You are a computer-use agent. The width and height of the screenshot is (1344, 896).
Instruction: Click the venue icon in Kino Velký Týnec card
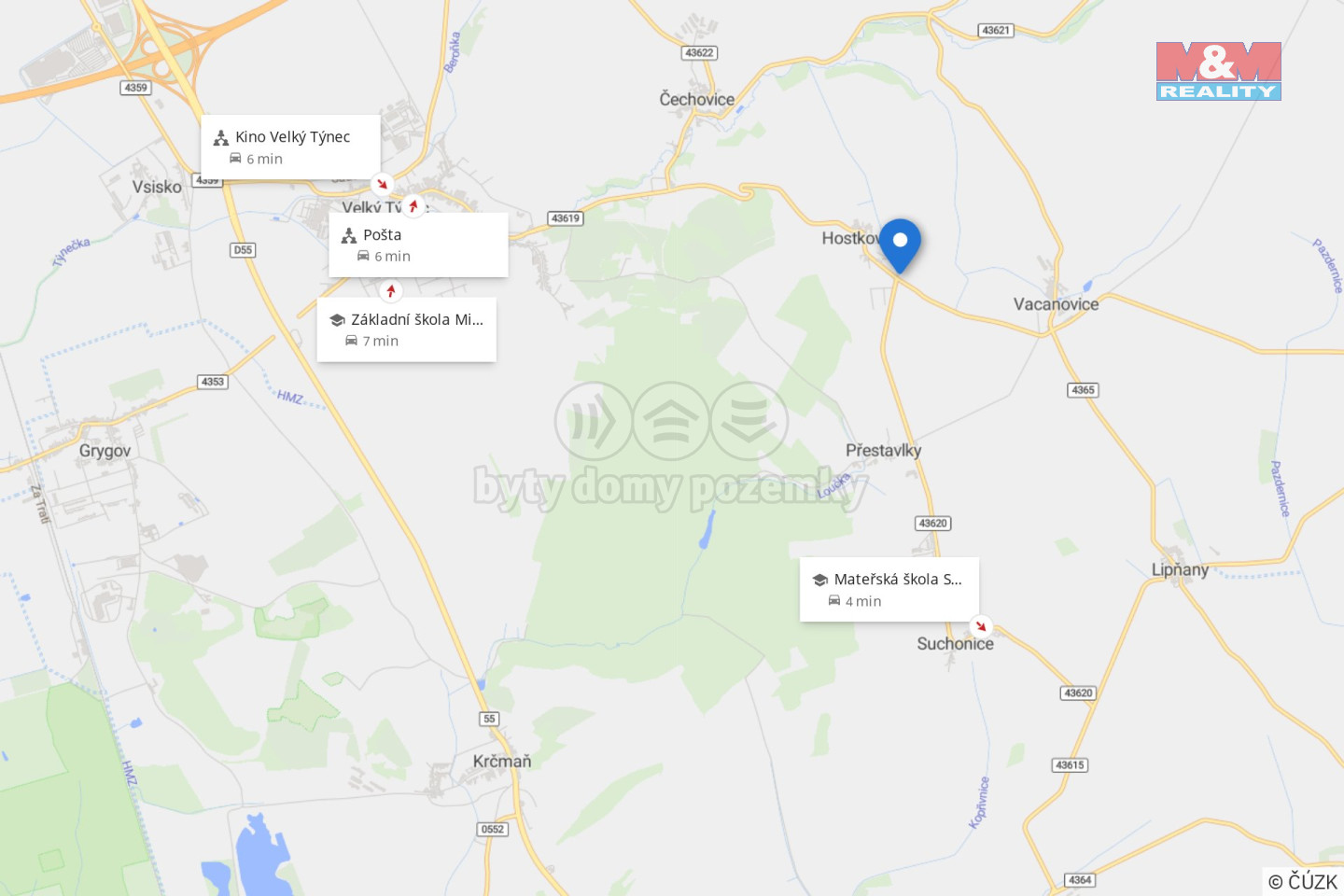tap(221, 137)
